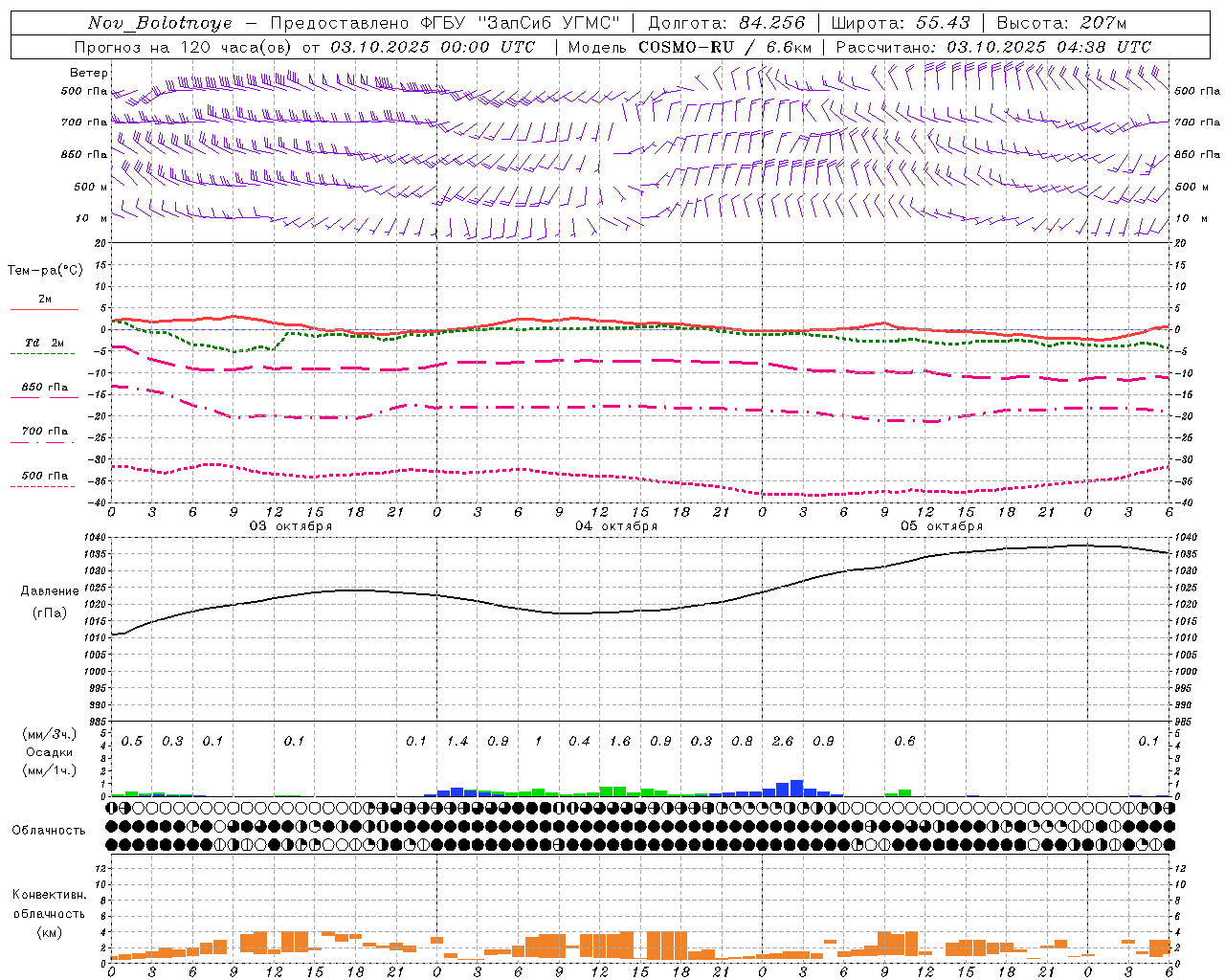Click the "Td 2м" dew point legend entry
1225x980 pixels.
[44, 343]
